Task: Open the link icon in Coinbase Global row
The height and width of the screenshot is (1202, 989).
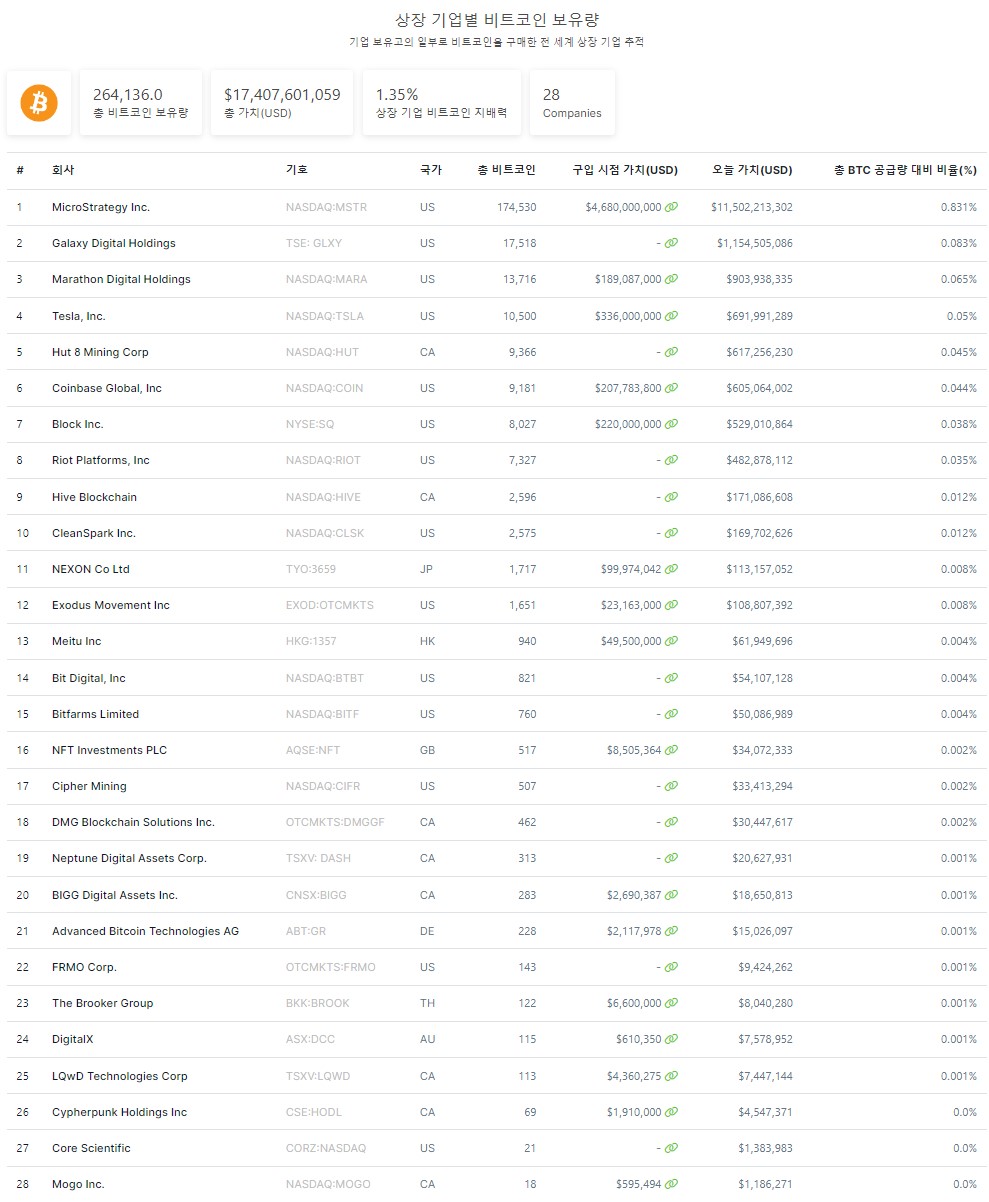Action: (671, 388)
